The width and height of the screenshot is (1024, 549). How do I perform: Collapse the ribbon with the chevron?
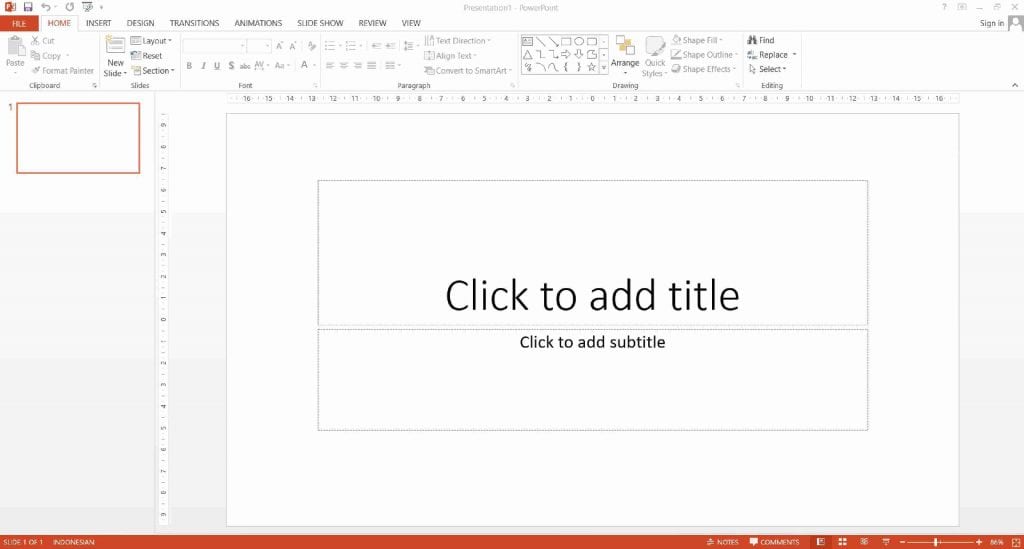point(1015,85)
